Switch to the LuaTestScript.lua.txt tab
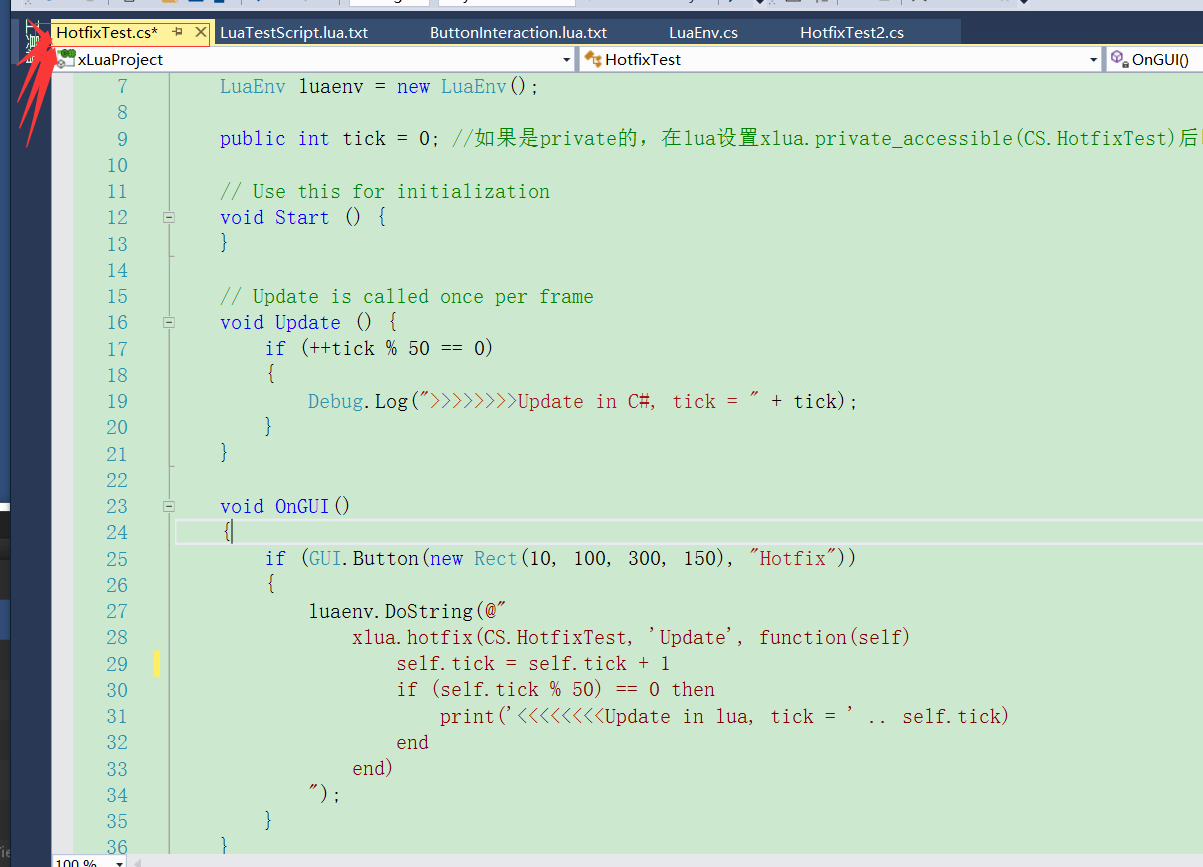The height and width of the screenshot is (867, 1203). tap(294, 33)
